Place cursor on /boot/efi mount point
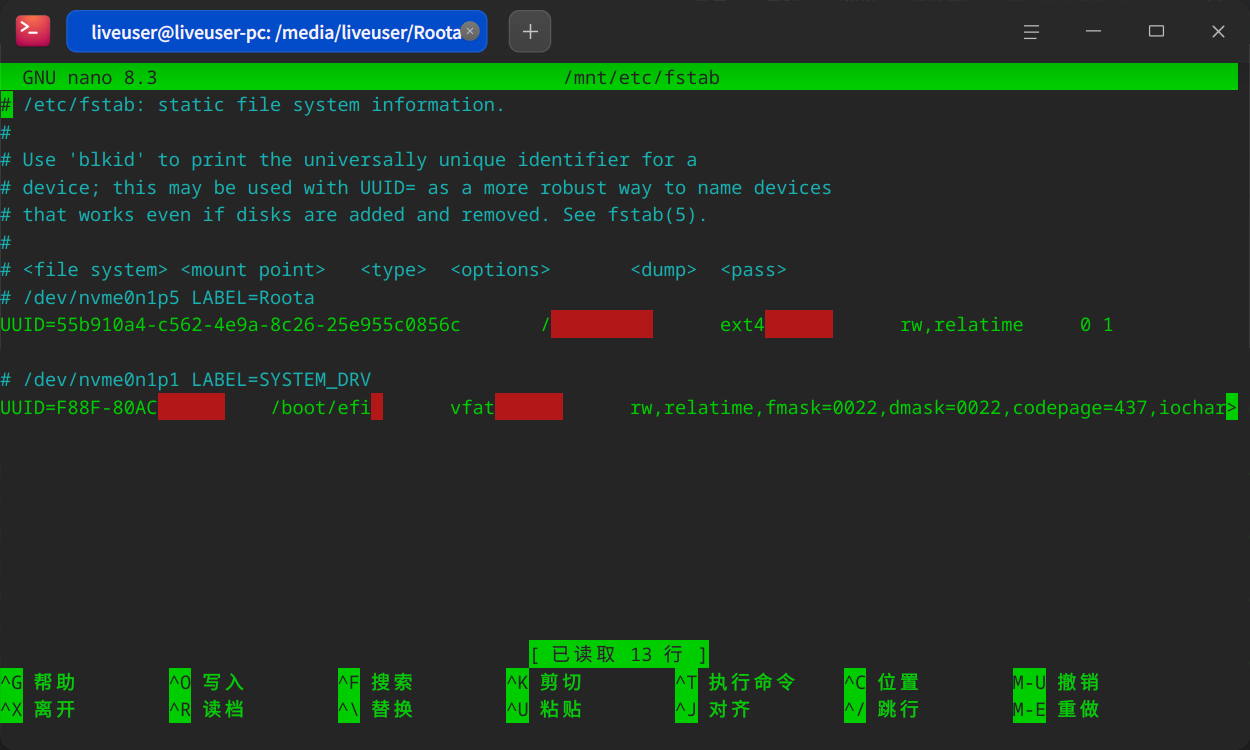The width and height of the screenshot is (1250, 750). click(x=321, y=407)
